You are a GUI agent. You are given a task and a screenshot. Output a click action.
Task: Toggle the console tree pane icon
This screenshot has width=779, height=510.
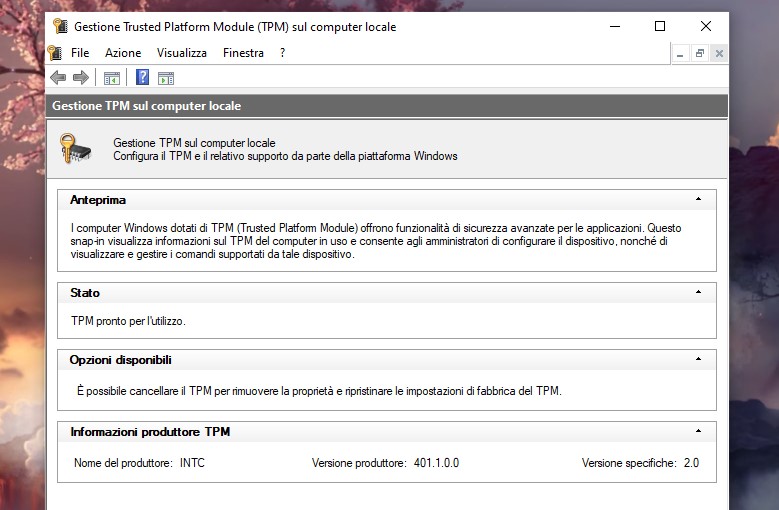tap(112, 78)
